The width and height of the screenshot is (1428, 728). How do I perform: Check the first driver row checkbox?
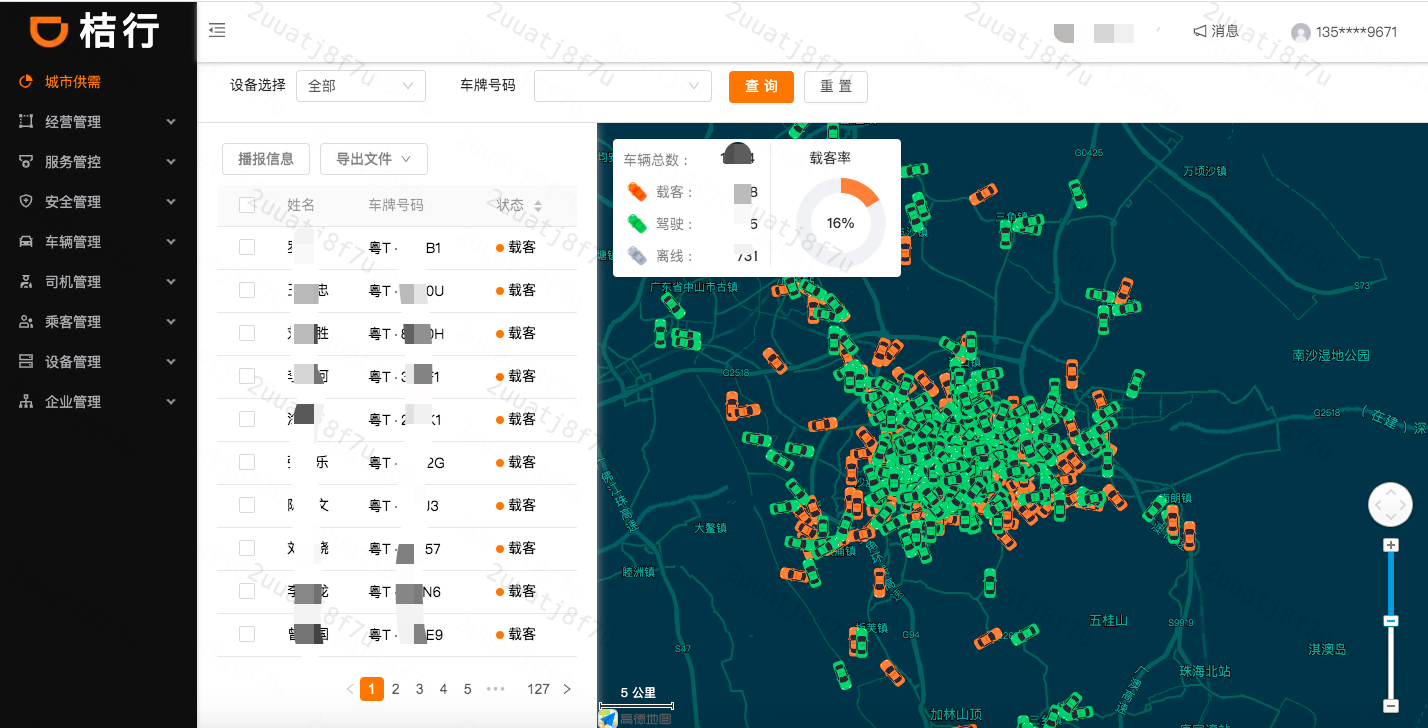pos(247,248)
